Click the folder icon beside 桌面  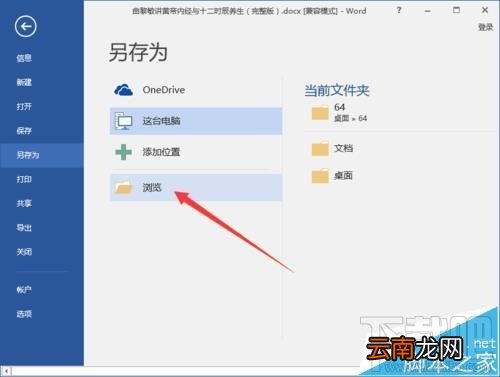pos(320,176)
